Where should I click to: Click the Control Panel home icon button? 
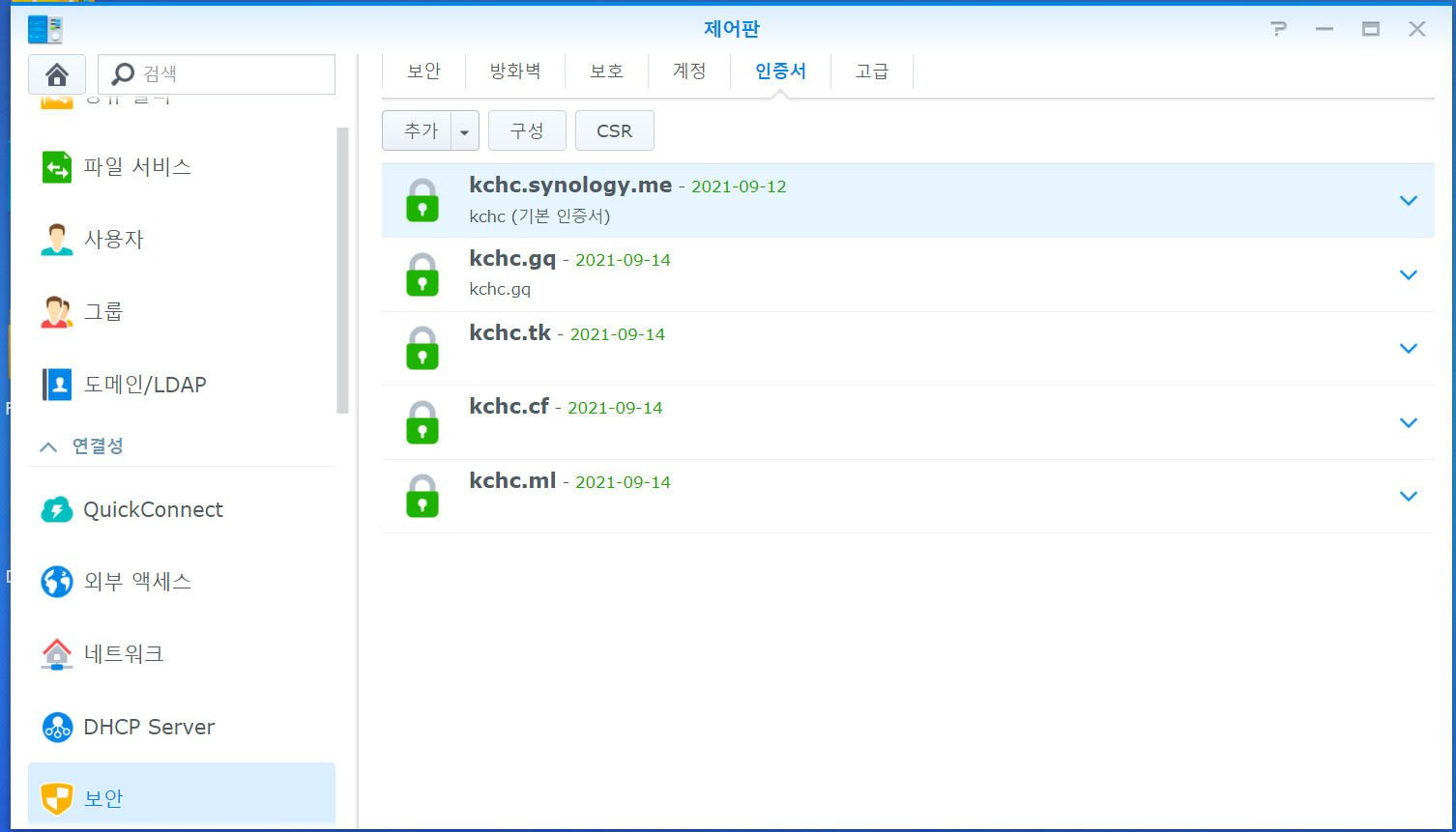coord(57,74)
